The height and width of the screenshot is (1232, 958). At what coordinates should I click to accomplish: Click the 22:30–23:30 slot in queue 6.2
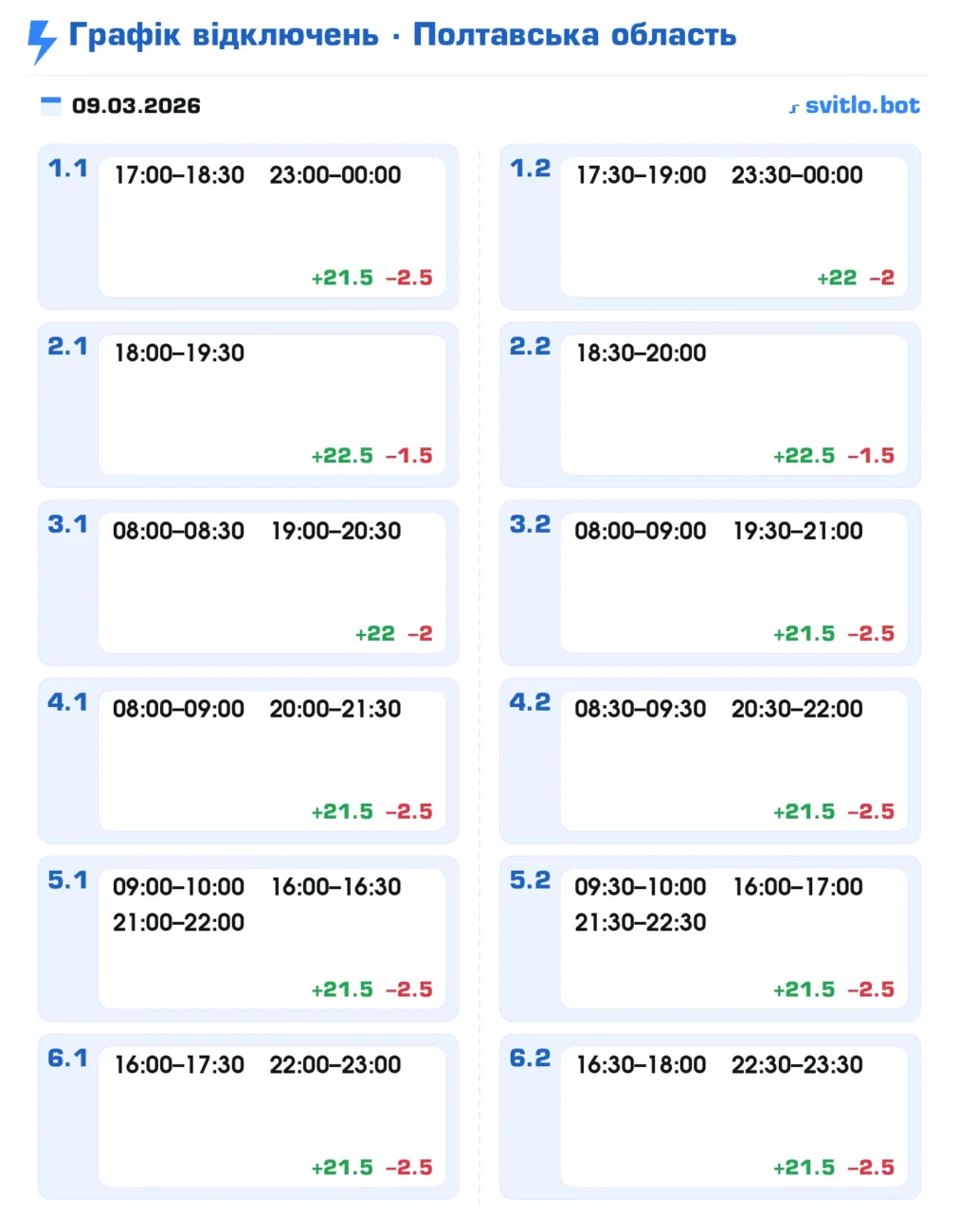click(x=797, y=1065)
